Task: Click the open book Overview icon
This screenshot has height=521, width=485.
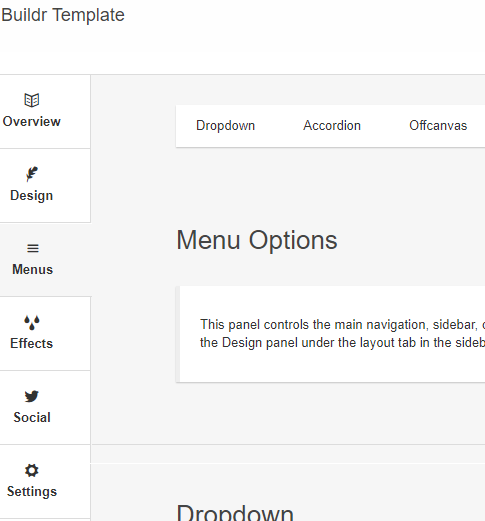Action: [32, 100]
